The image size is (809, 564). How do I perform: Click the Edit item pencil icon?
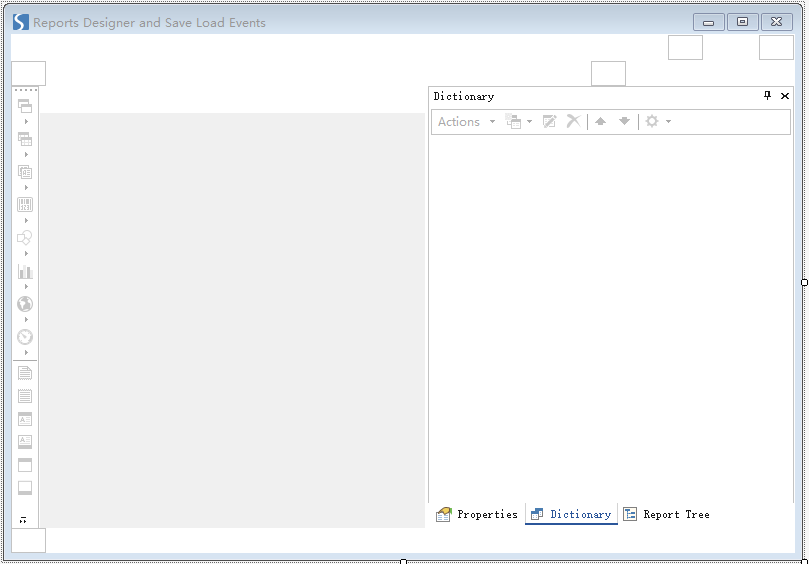[x=549, y=121]
